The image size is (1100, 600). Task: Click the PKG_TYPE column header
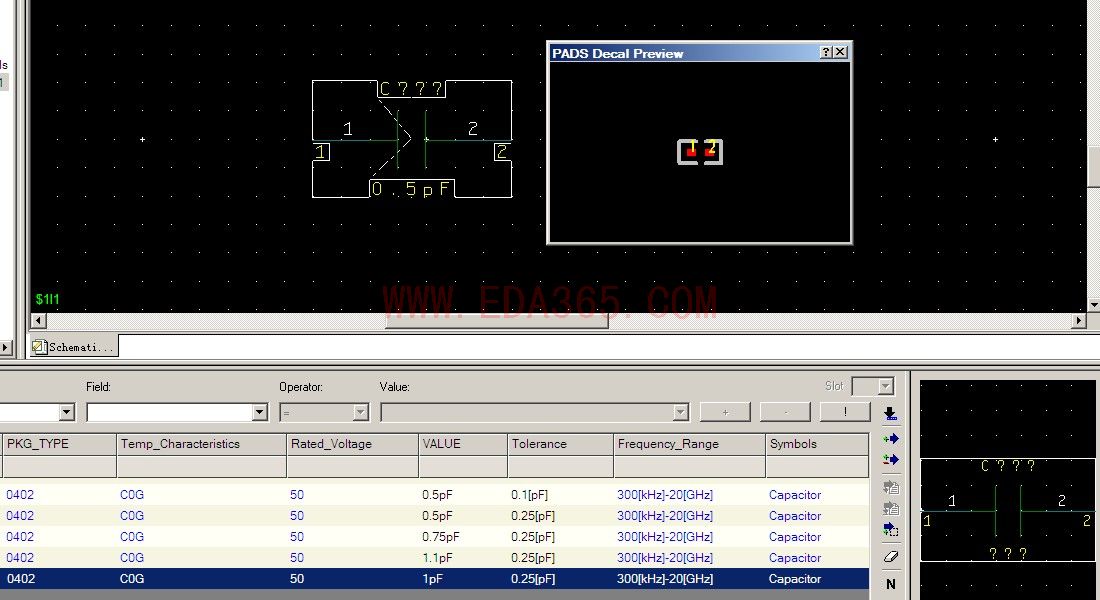coord(59,444)
